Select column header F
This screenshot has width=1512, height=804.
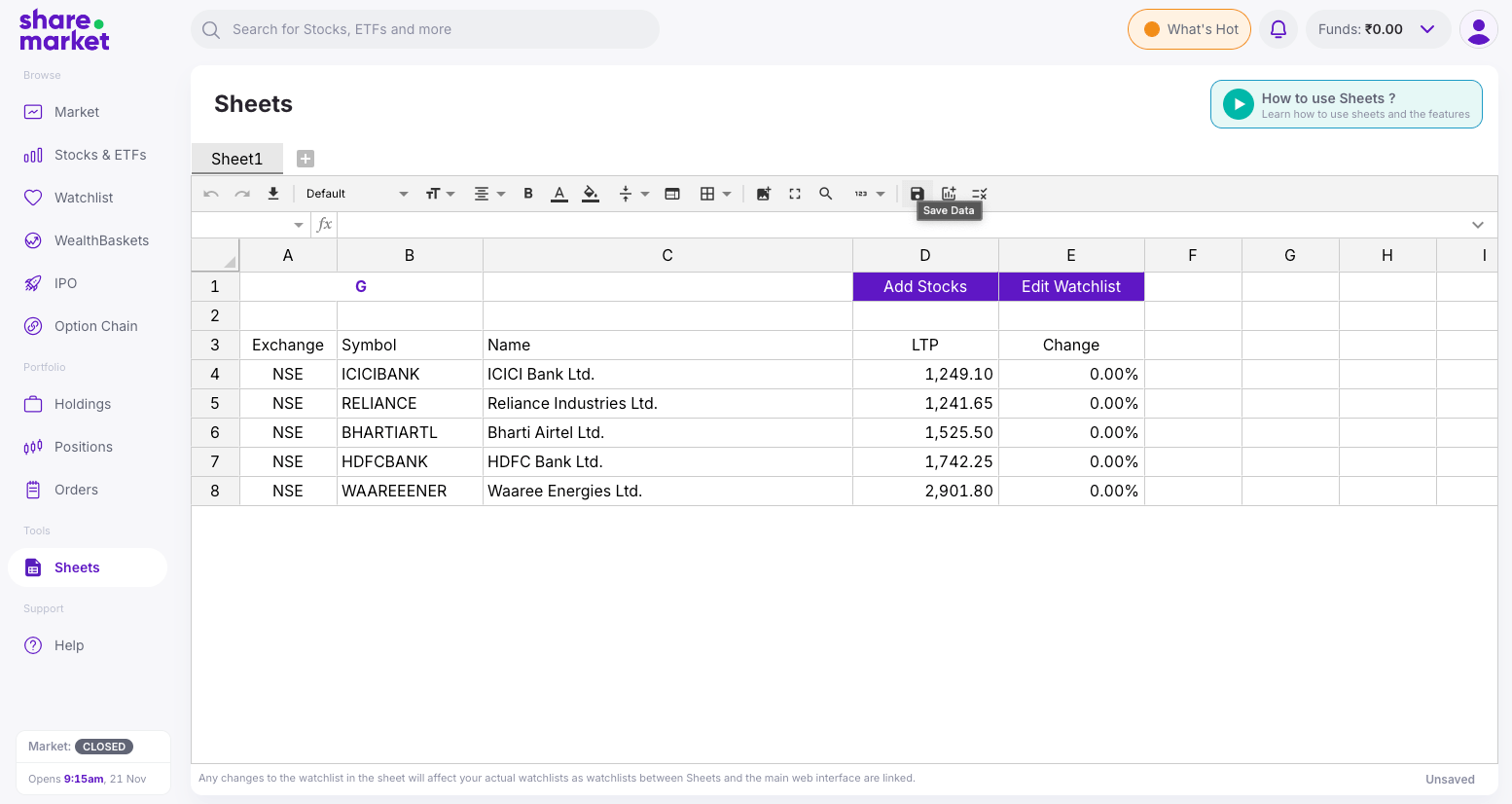pos(1193,255)
